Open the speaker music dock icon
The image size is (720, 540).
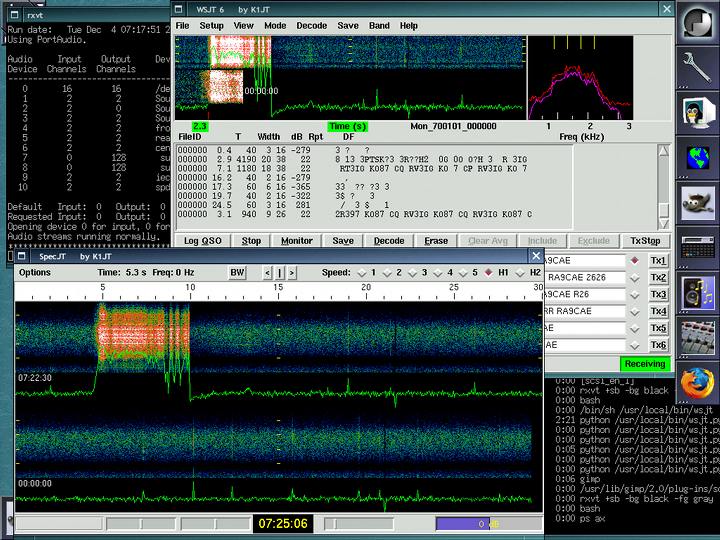698,292
